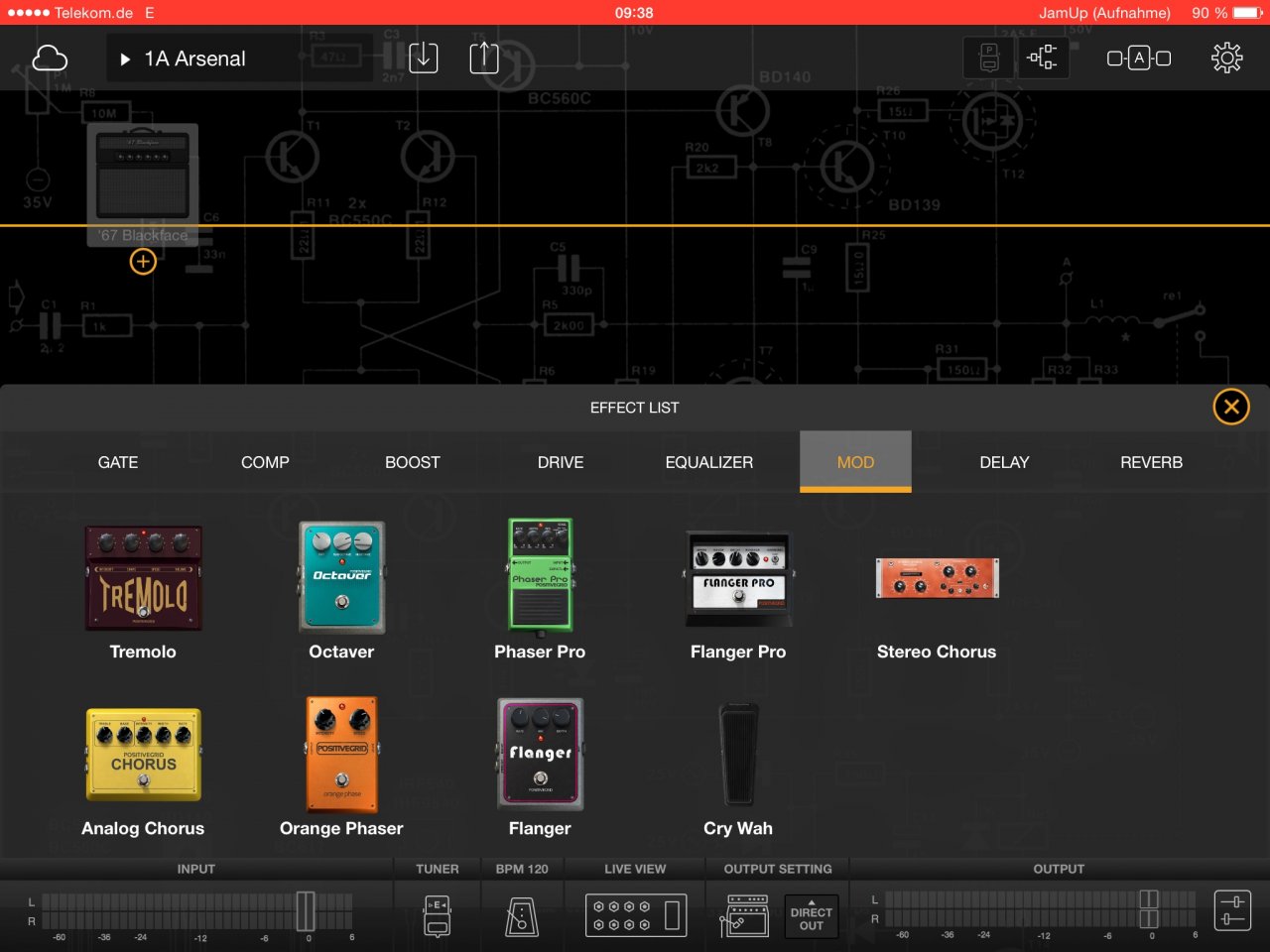This screenshot has width=1270, height=952.
Task: Click the Tremolo label text
Action: (x=143, y=652)
